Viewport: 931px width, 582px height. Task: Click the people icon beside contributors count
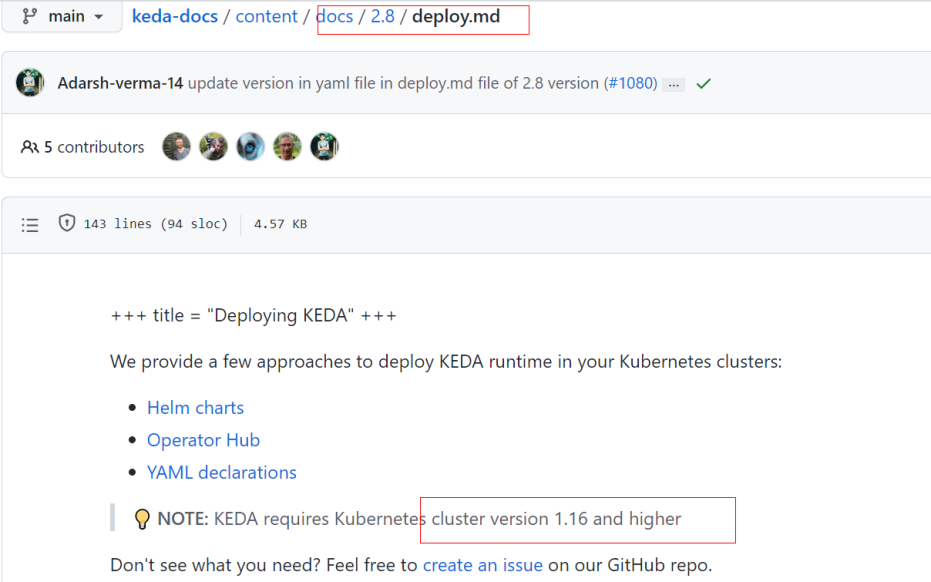tap(30, 147)
